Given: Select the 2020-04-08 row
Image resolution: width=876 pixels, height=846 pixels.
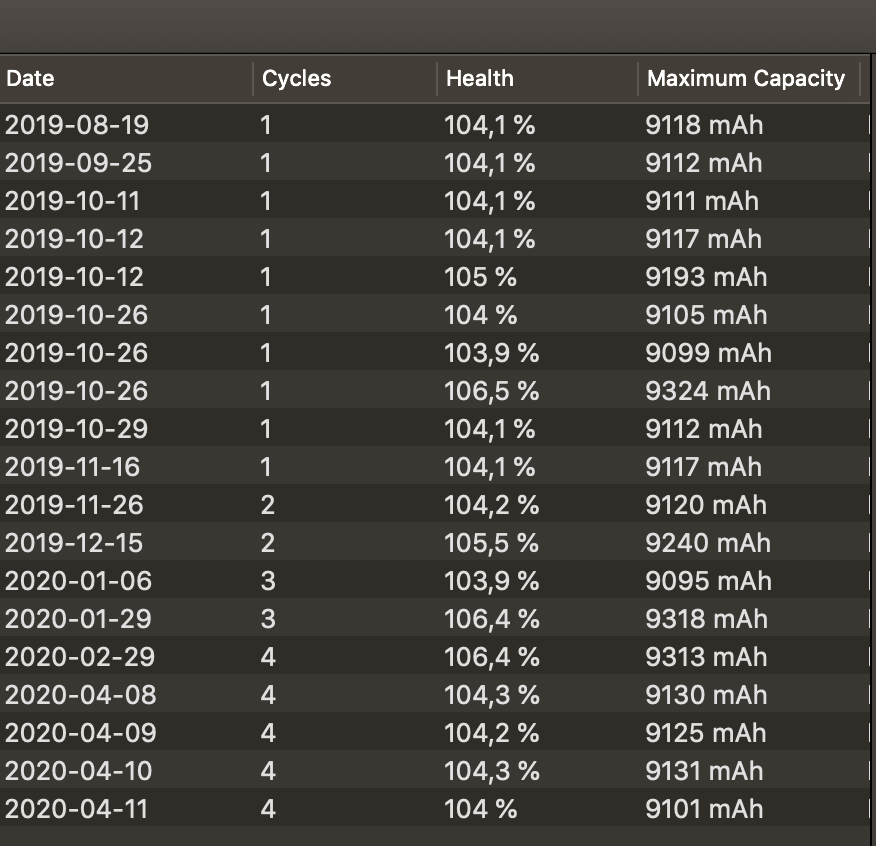Looking at the screenshot, I should point(435,693).
